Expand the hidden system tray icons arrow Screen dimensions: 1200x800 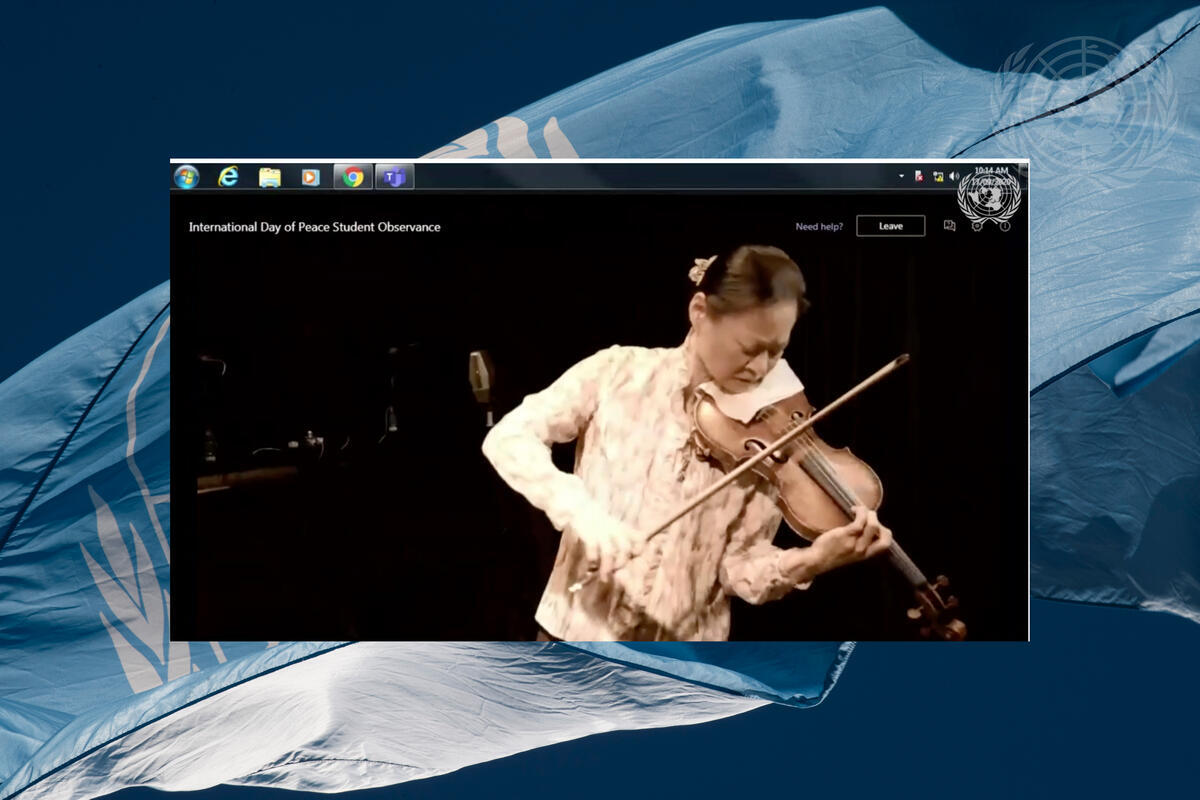pos(901,176)
